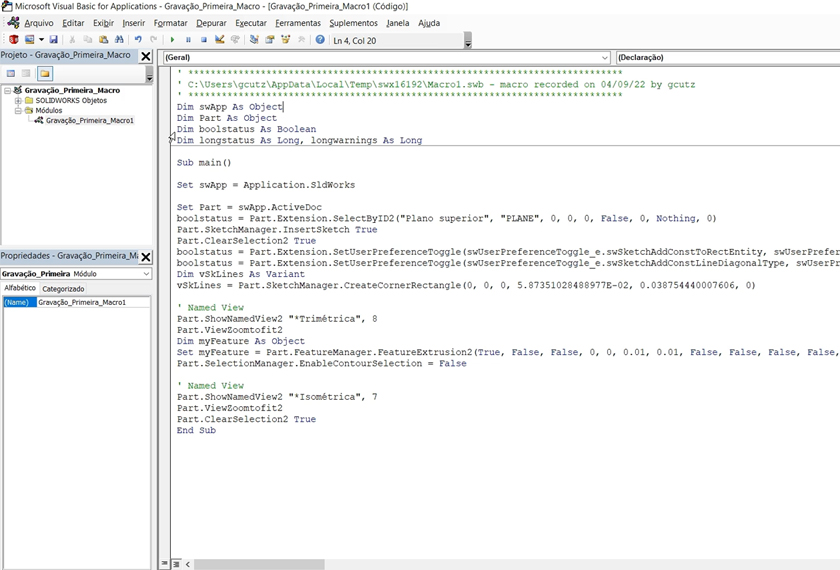Open the (Declaração) procedure dropdown
The image size is (840, 570).
[x=726, y=58]
